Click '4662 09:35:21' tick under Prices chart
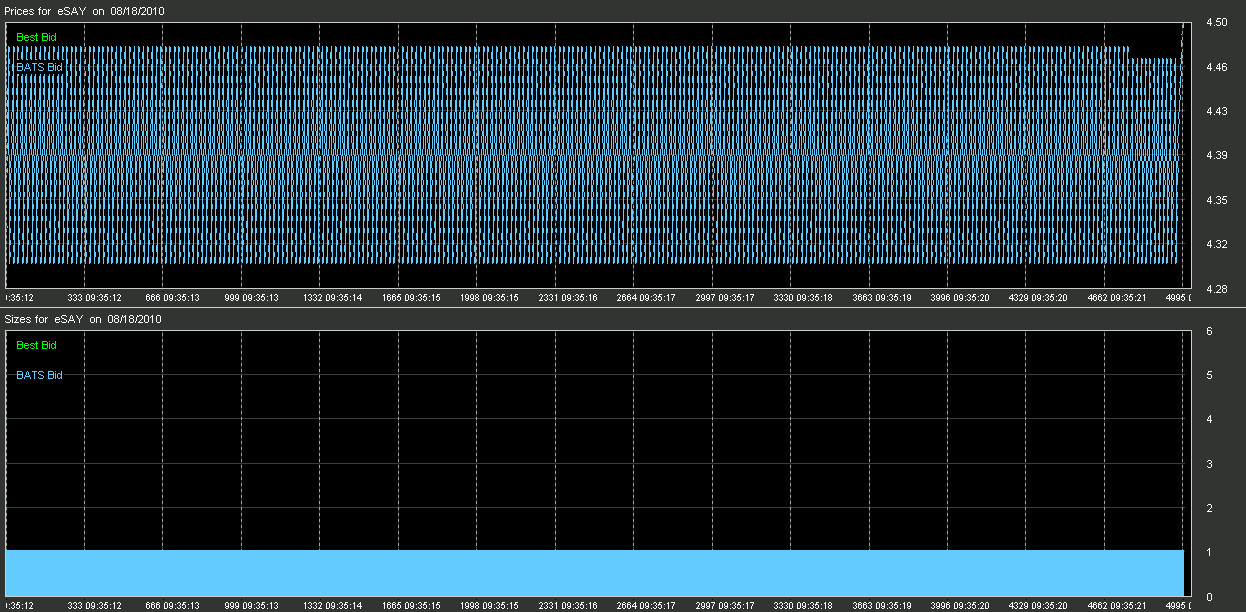Image resolution: width=1246 pixels, height=612 pixels. 1118,297
